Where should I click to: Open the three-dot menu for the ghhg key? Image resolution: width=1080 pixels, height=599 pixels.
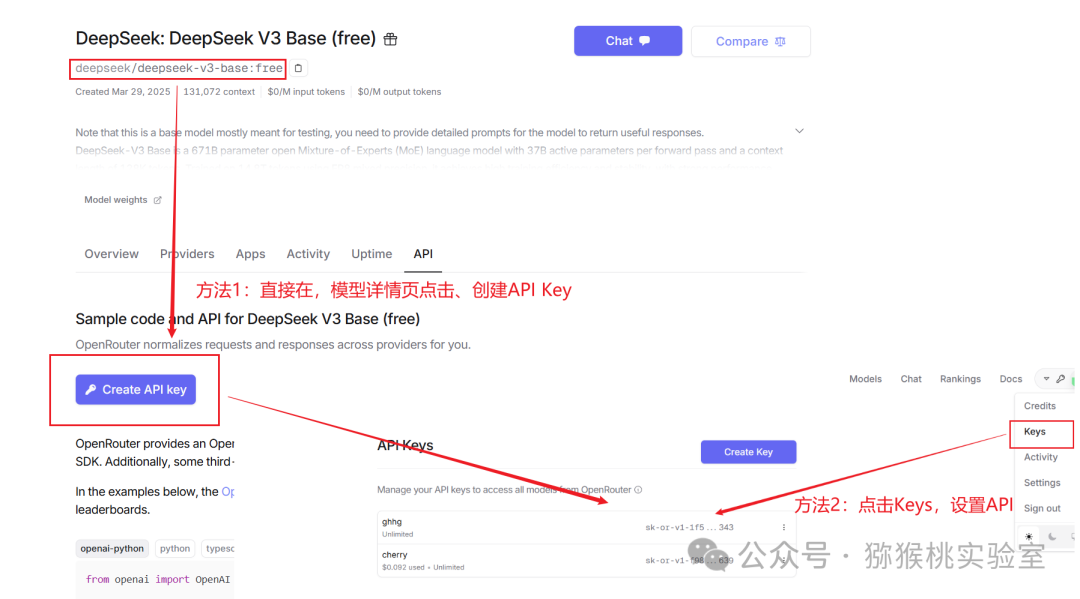[x=784, y=527]
